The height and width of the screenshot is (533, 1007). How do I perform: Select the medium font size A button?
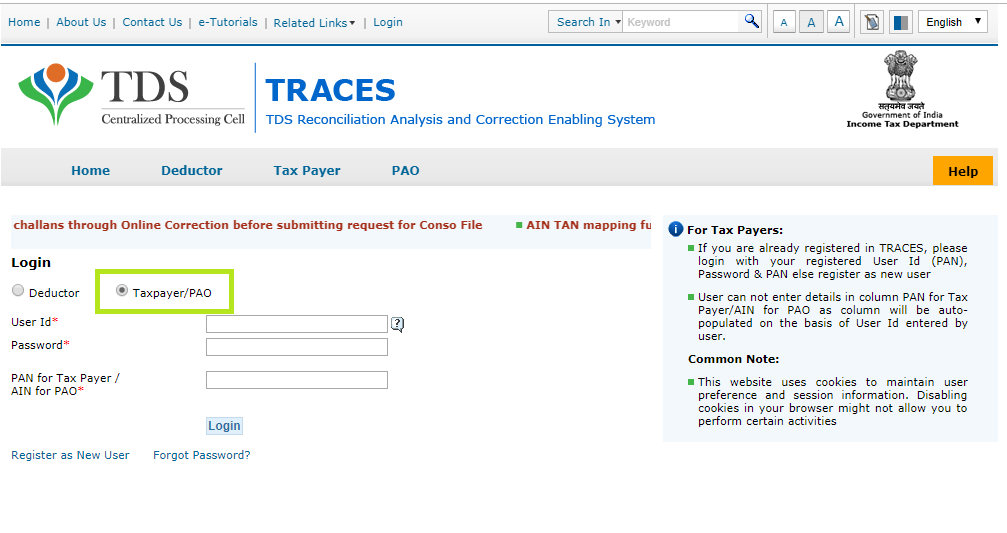(x=811, y=22)
